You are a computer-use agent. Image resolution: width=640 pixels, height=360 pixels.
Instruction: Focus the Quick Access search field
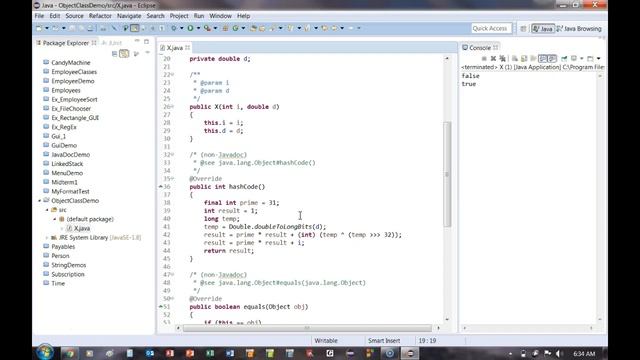point(491,28)
